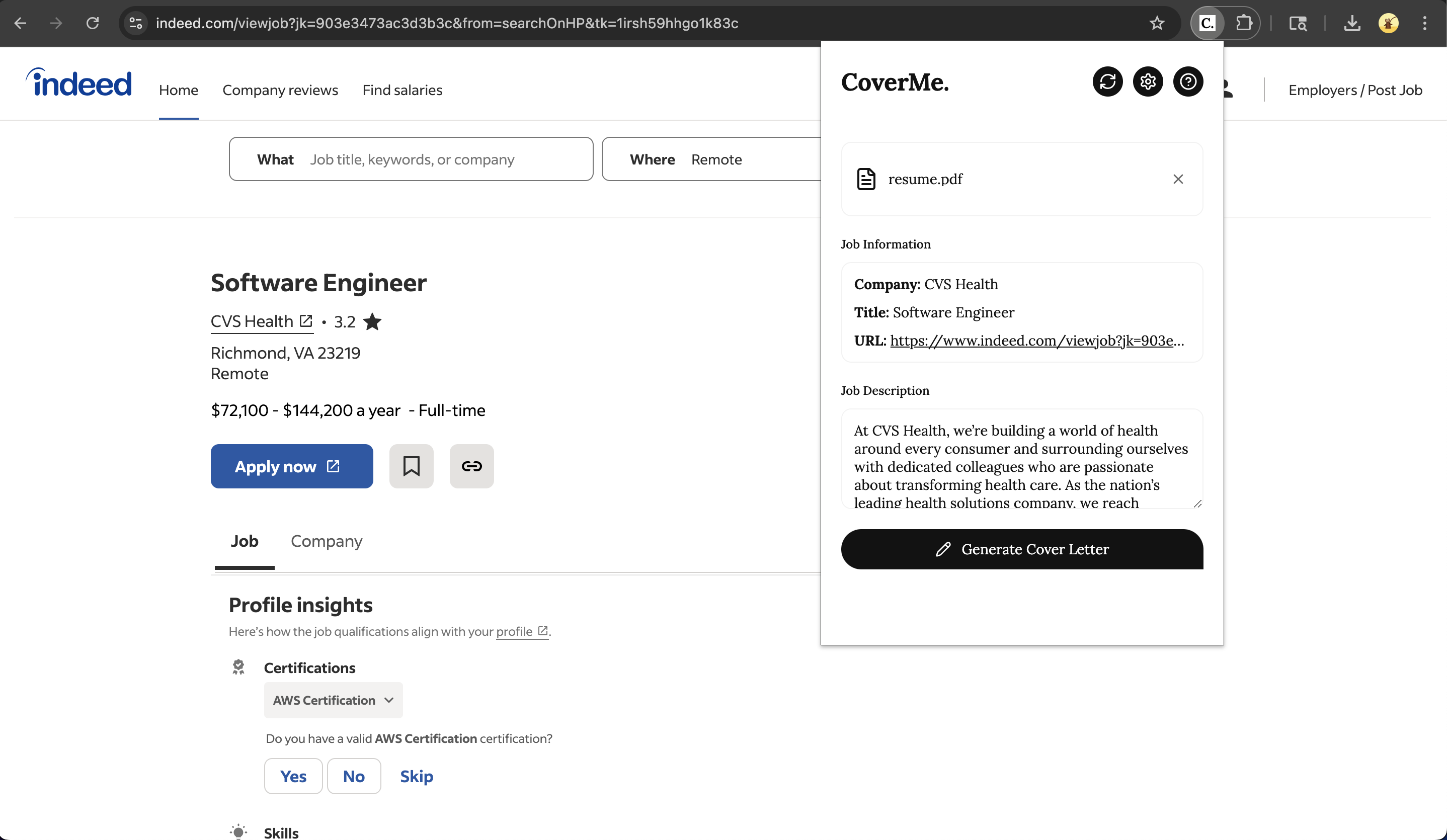Click the browser address bar URL

447,23
